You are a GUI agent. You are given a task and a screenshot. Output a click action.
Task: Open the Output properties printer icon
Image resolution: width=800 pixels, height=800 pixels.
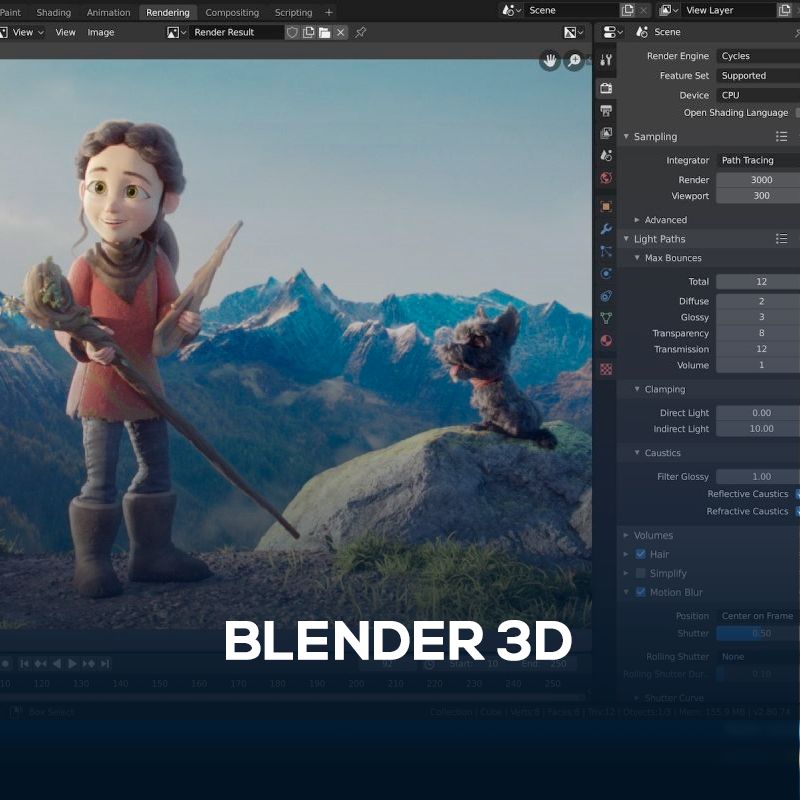[606, 110]
